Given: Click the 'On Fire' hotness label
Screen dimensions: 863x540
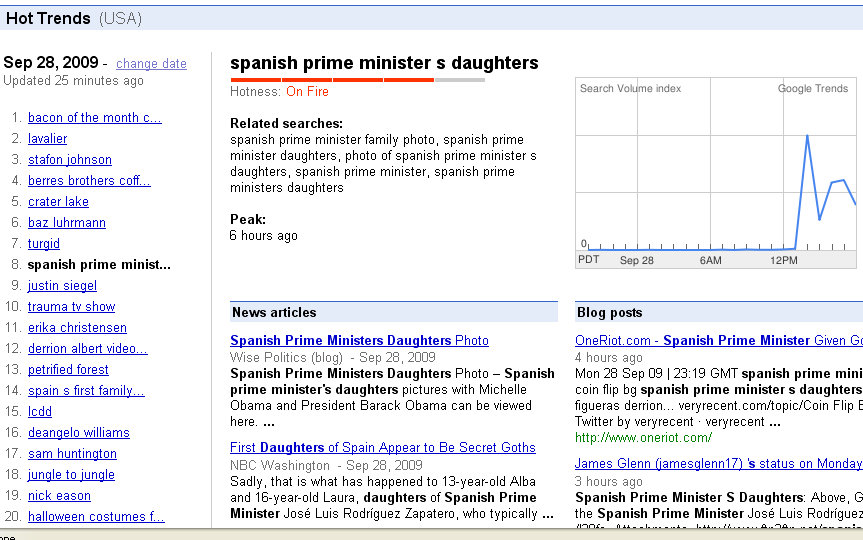Looking at the screenshot, I should (307, 92).
